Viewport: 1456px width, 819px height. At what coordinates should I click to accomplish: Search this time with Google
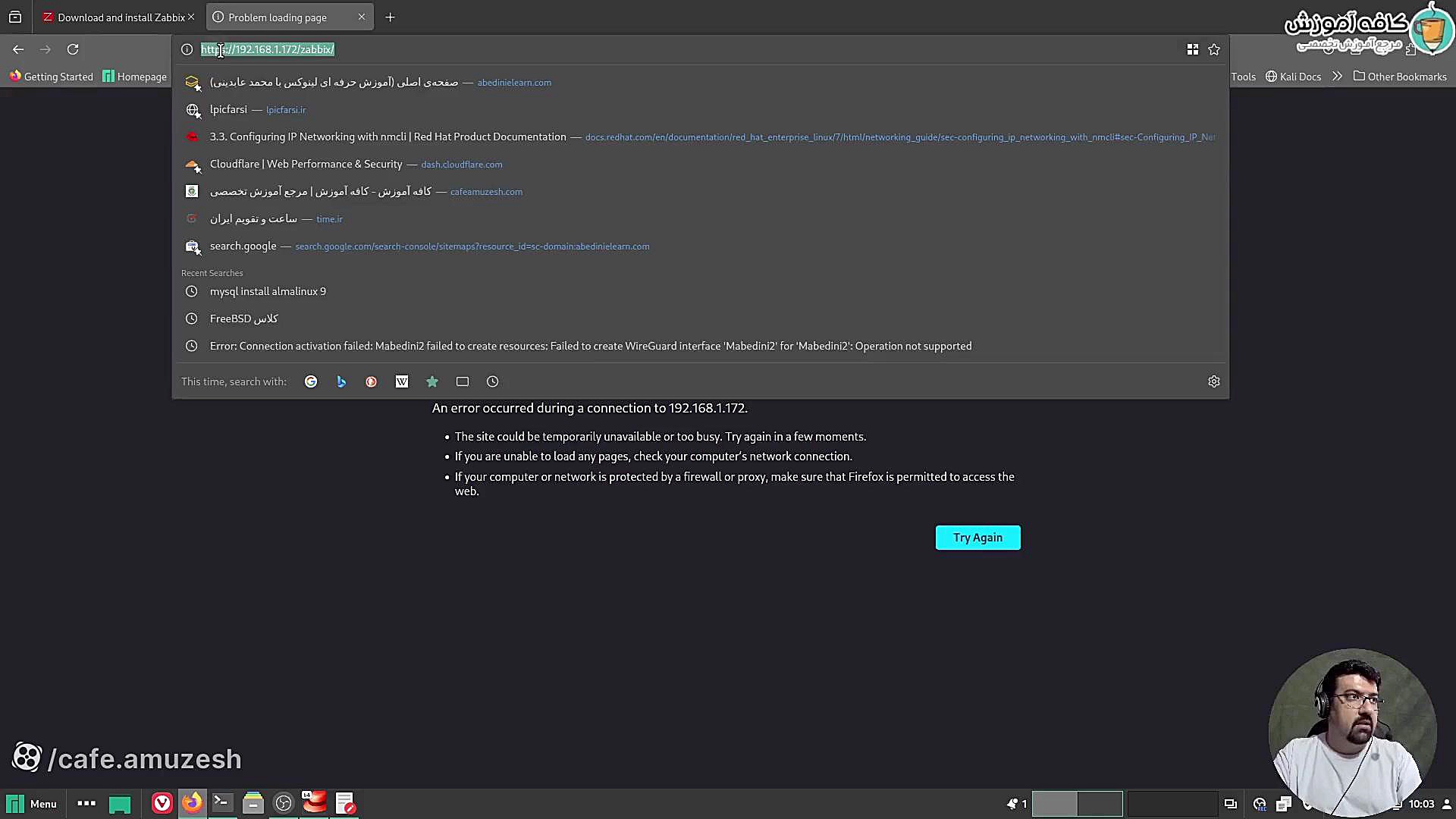(x=311, y=381)
